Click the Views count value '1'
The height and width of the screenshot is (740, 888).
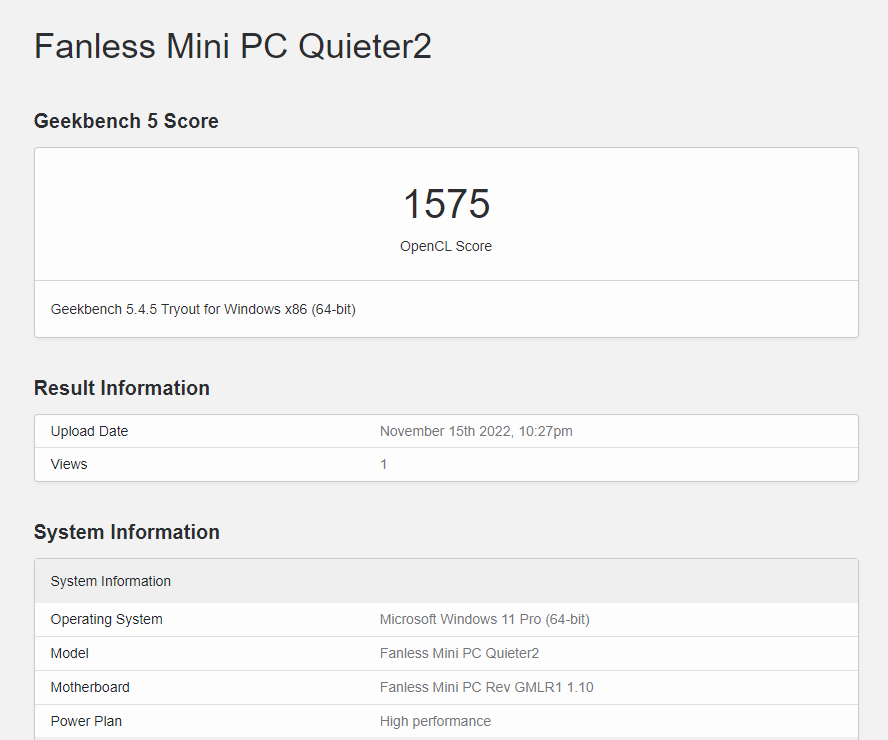click(383, 464)
